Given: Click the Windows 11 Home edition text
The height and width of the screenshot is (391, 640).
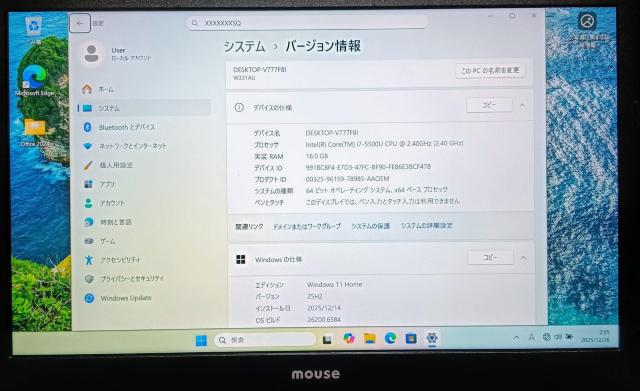Looking at the screenshot, I should [x=334, y=284].
